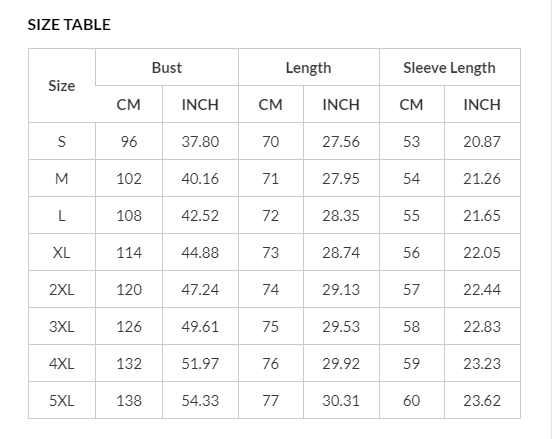The height and width of the screenshot is (439, 555).
Task: Click the 108 bust CM value
Action: click(x=129, y=215)
